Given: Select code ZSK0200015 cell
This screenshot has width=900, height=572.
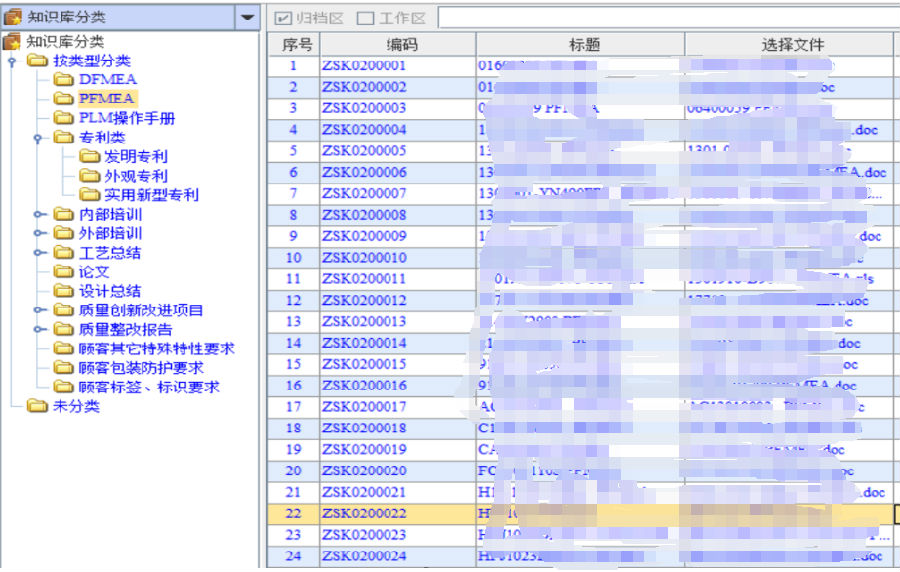Looking at the screenshot, I should tap(397, 364).
